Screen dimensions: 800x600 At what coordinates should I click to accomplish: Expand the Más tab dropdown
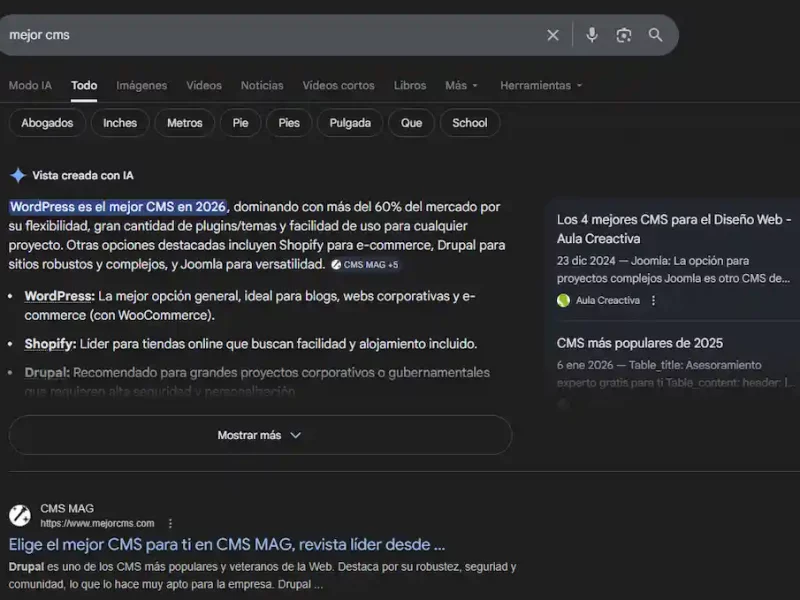(458, 85)
